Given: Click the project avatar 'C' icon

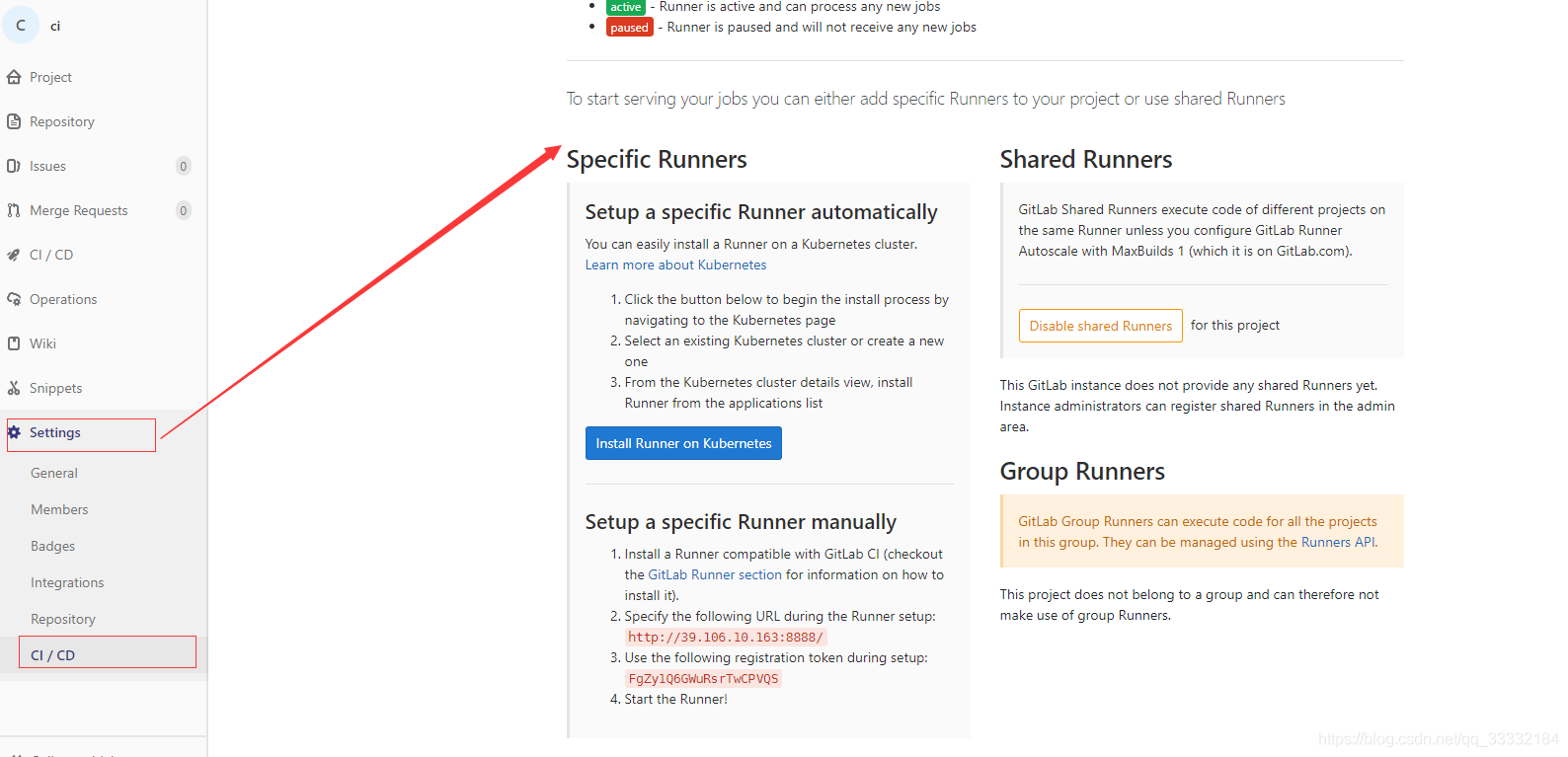Looking at the screenshot, I should click(21, 25).
